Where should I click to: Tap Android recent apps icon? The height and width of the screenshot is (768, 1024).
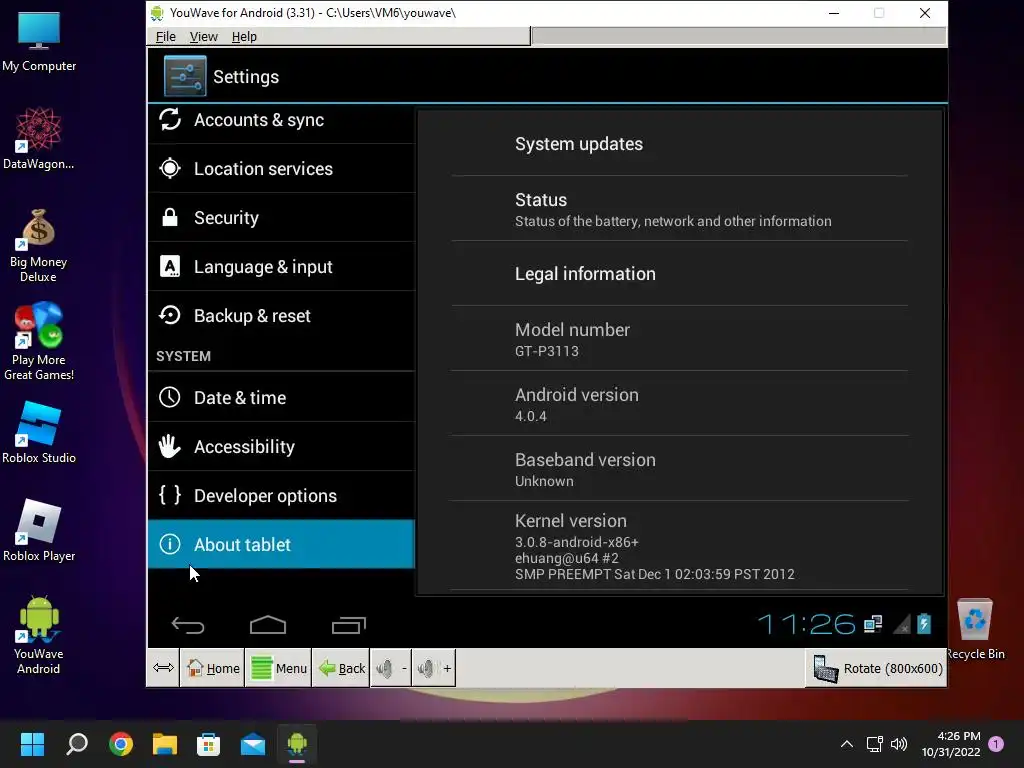pos(349,626)
